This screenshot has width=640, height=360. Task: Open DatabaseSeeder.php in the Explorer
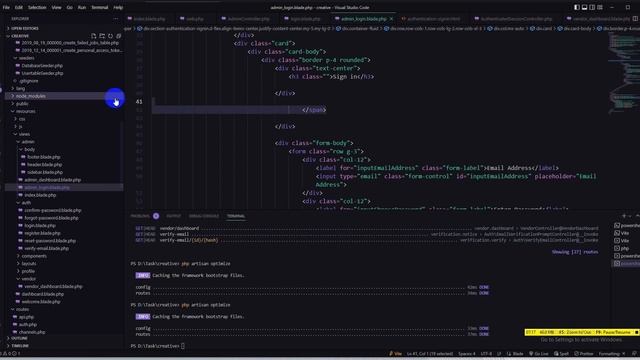point(42,65)
